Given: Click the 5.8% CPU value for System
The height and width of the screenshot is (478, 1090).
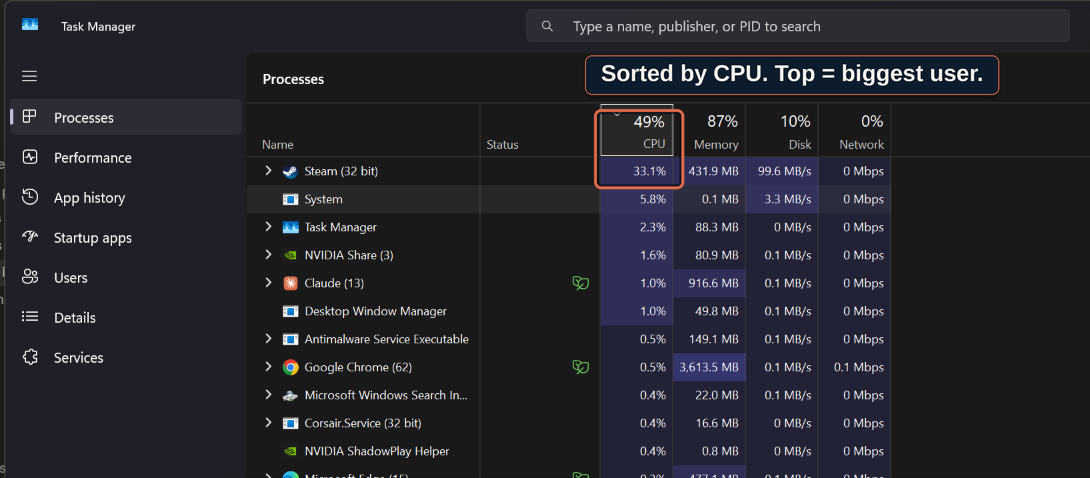Looking at the screenshot, I should [x=652, y=199].
